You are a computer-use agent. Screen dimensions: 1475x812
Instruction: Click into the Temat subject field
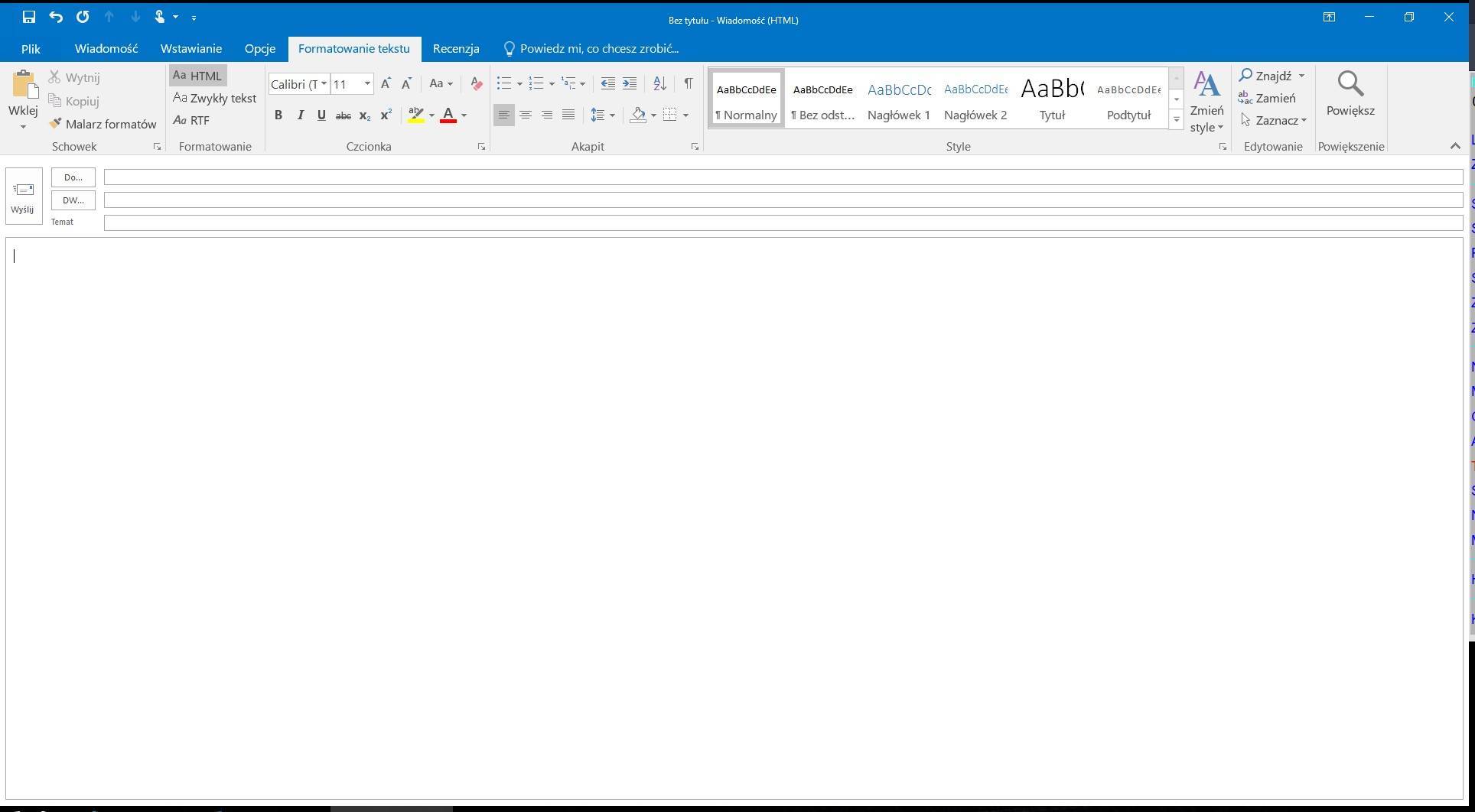click(x=783, y=223)
